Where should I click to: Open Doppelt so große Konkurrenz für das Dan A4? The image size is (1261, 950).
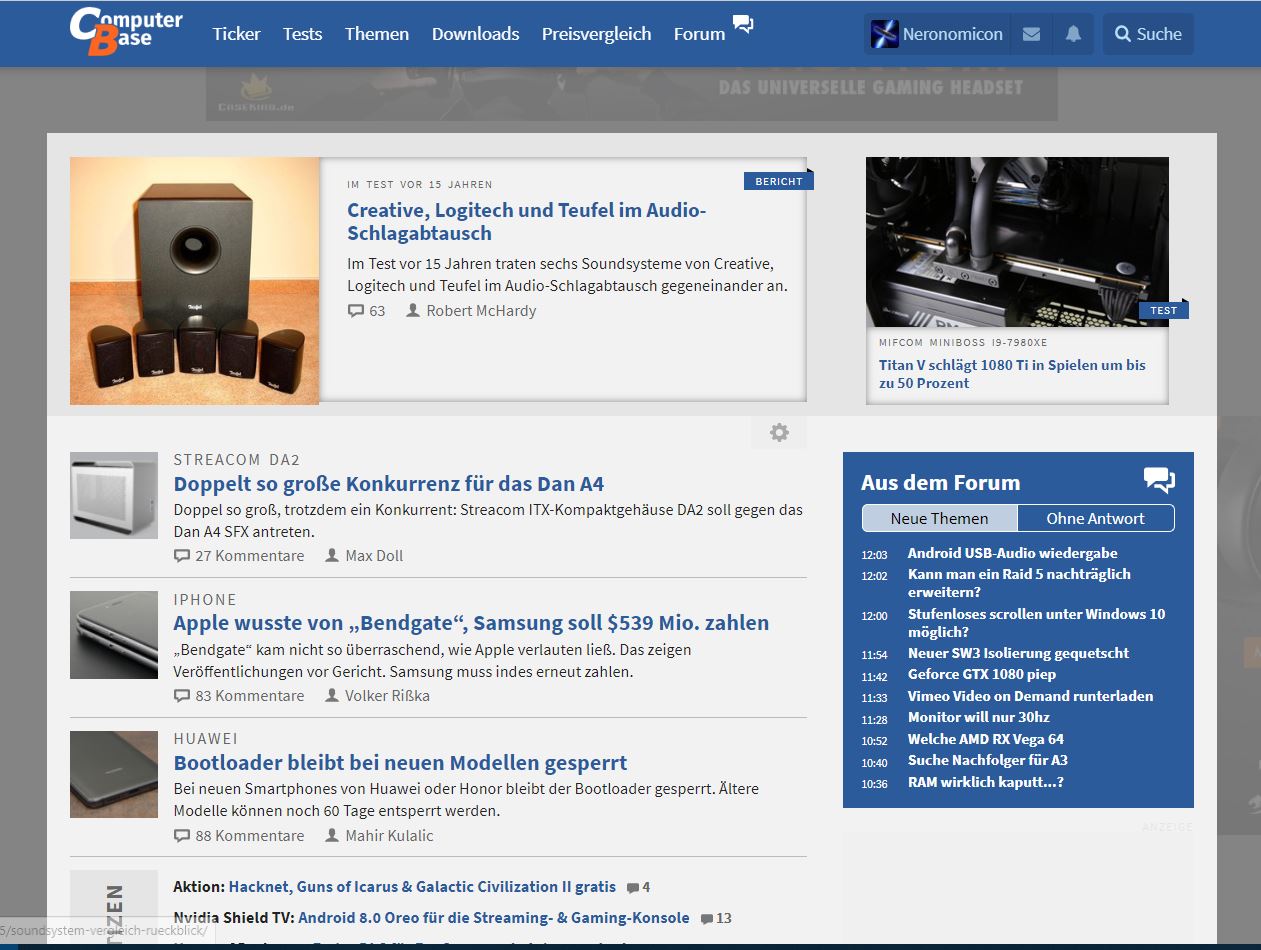point(389,484)
